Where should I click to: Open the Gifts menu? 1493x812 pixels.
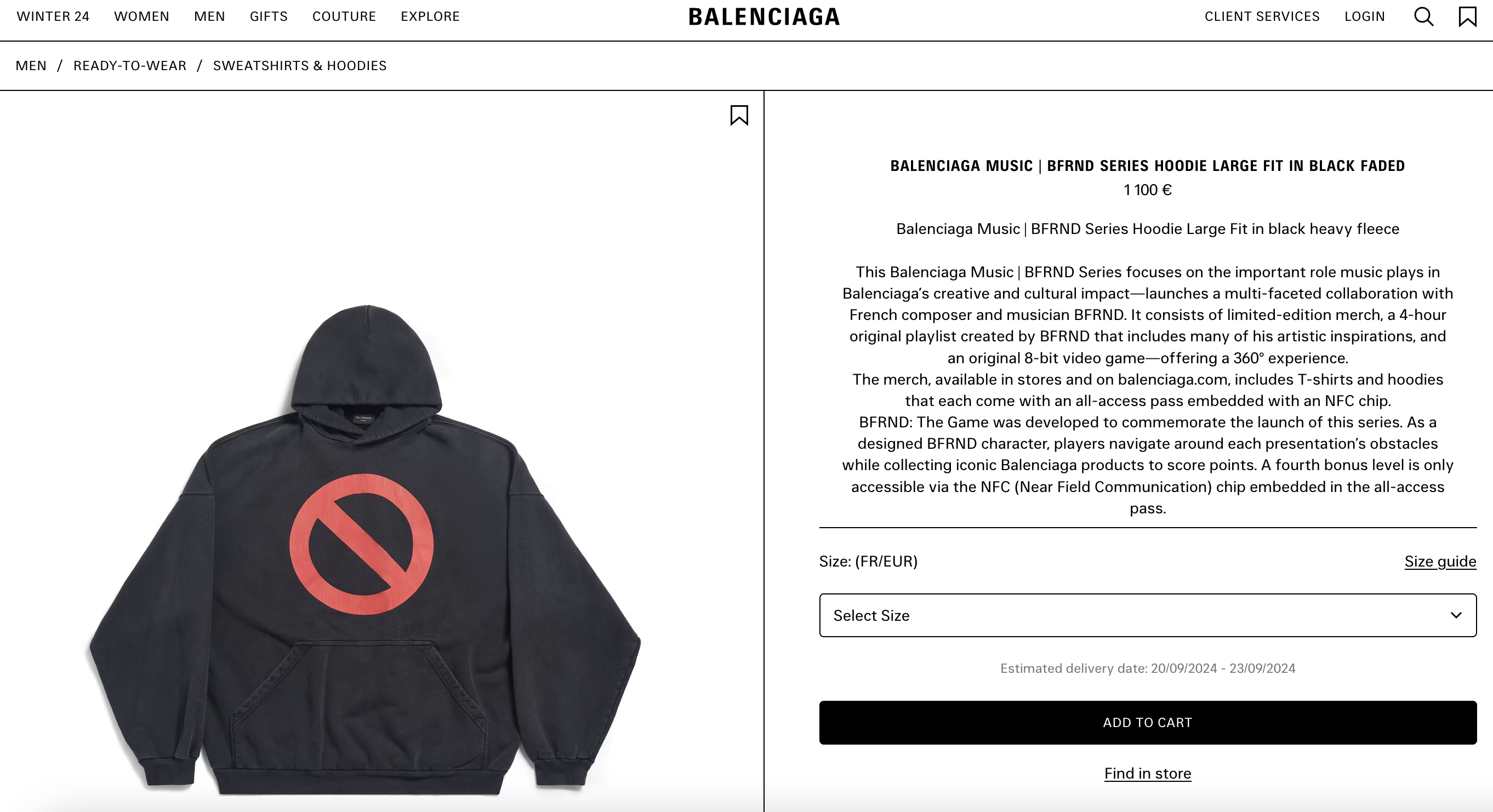coord(269,16)
